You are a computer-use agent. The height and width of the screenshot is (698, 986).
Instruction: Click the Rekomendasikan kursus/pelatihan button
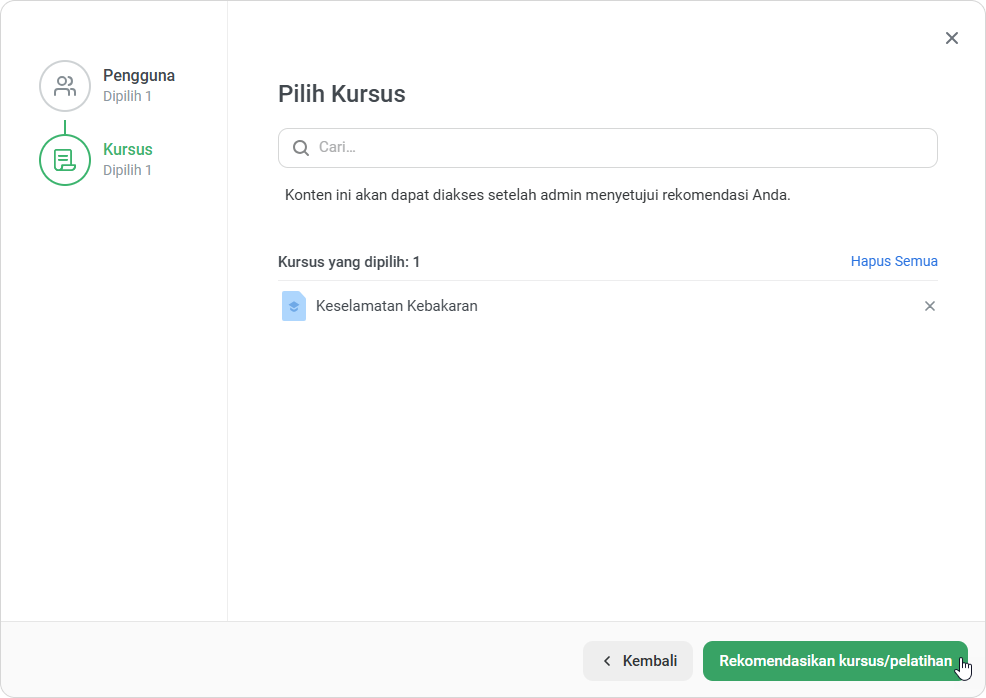point(835,661)
